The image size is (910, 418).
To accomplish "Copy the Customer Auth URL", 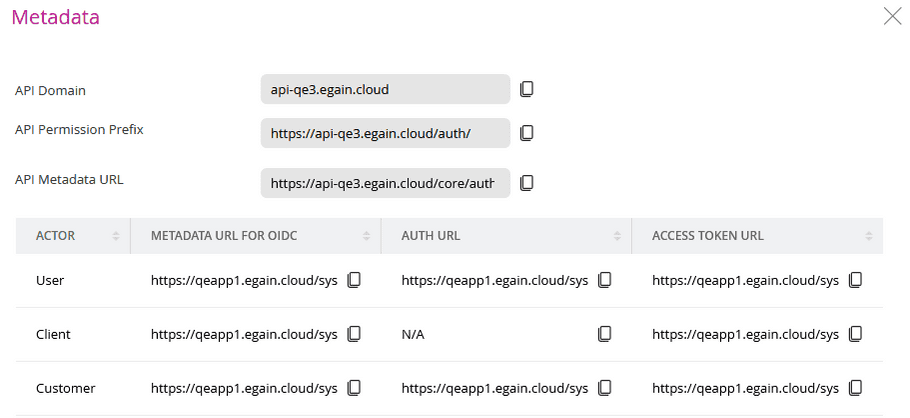I will tap(604, 388).
